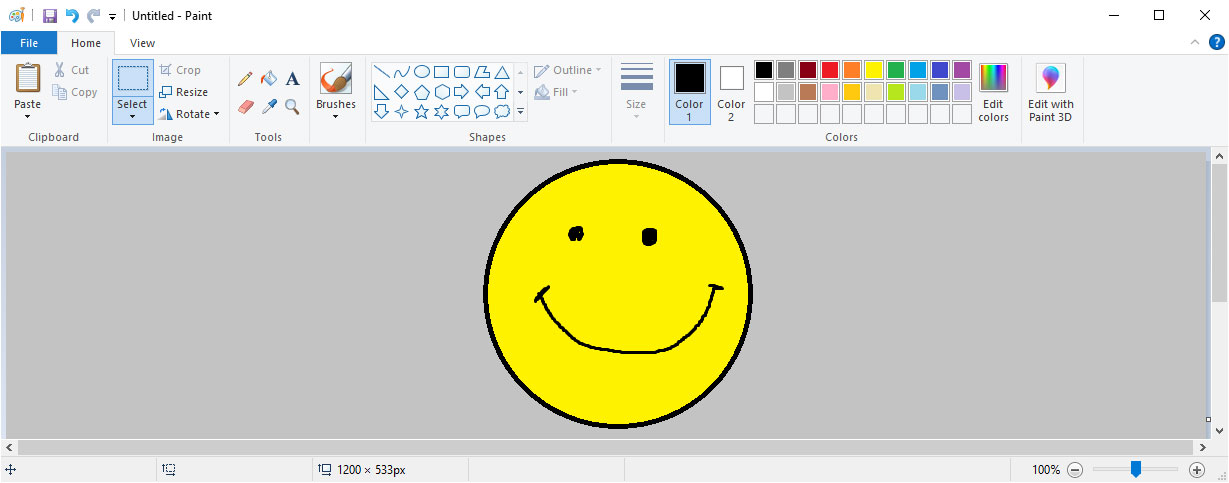This screenshot has height=483, width=1229.
Task: Pick the red color swatch
Action: (830, 70)
